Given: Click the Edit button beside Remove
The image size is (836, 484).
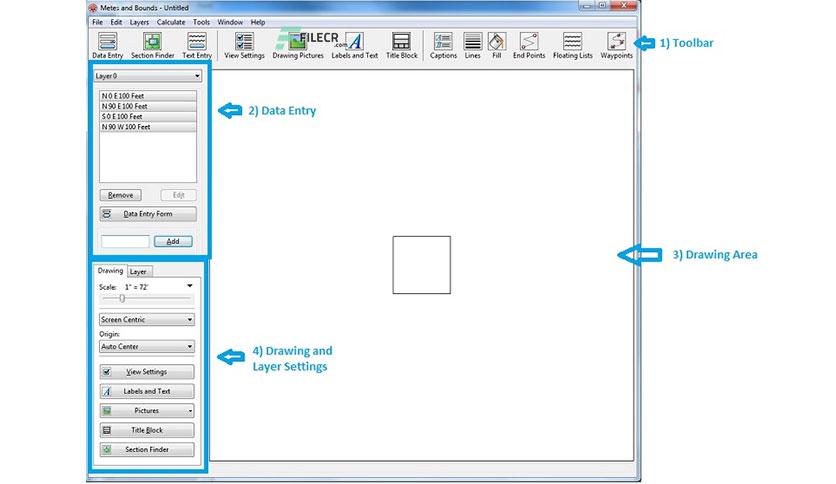Looking at the screenshot, I should coord(179,195).
